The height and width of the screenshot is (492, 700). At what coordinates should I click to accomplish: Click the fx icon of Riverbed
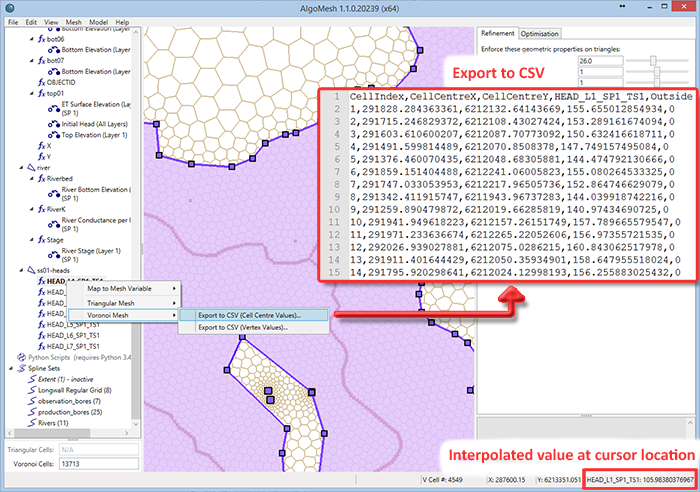[42, 178]
